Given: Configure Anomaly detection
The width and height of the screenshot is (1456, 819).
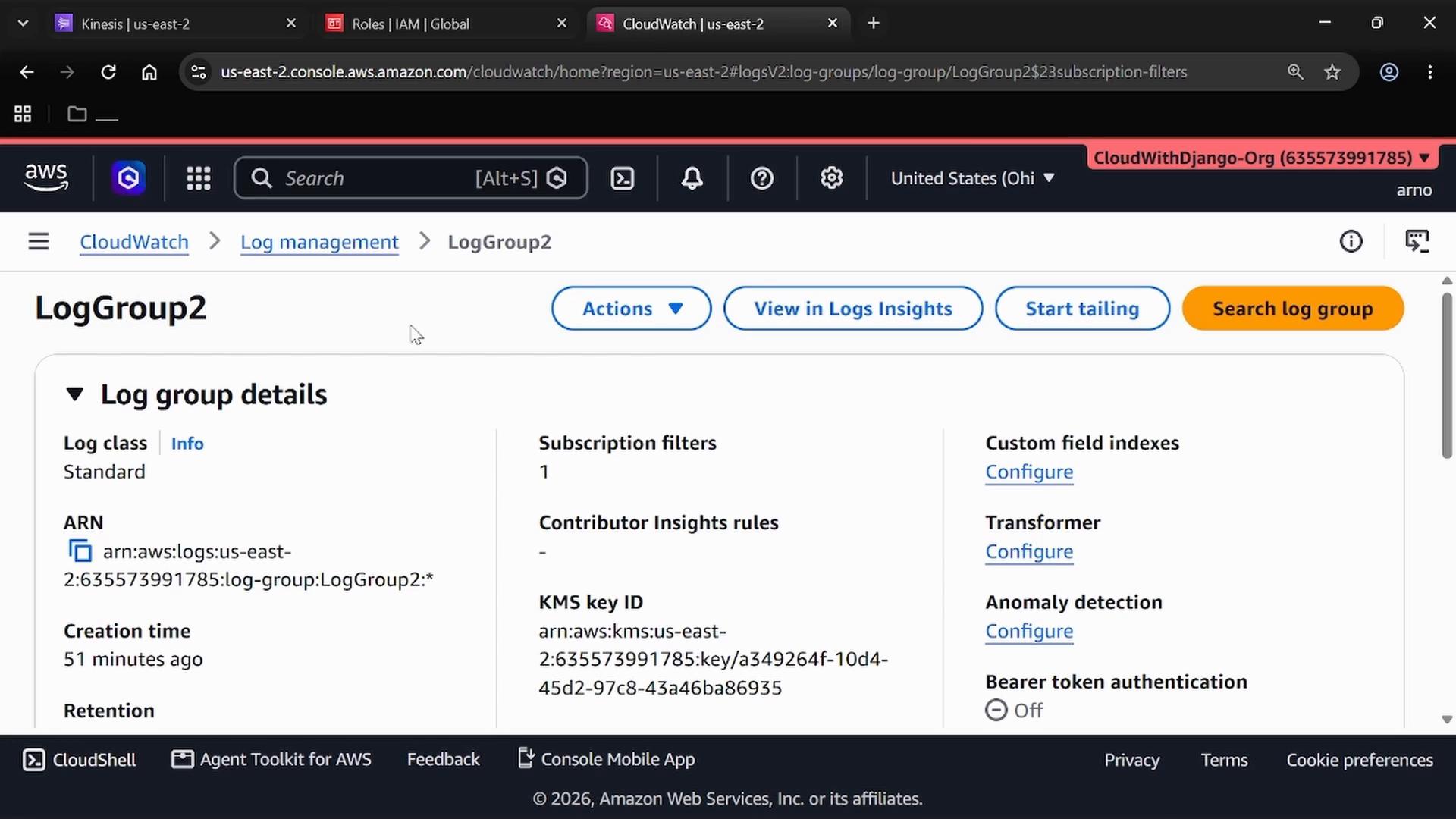Looking at the screenshot, I should pos(1029,631).
